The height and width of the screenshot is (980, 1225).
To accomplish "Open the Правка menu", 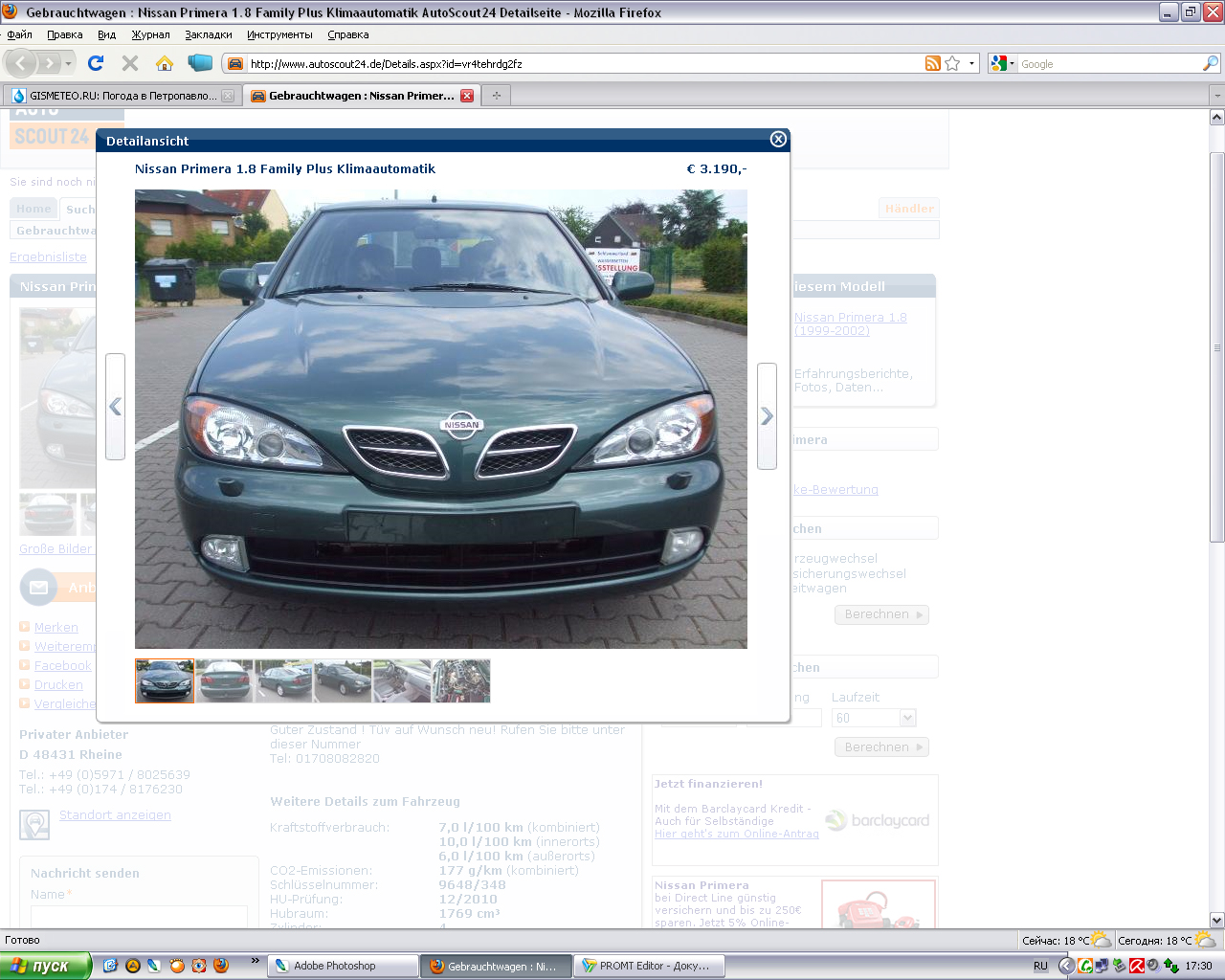I will tap(64, 34).
